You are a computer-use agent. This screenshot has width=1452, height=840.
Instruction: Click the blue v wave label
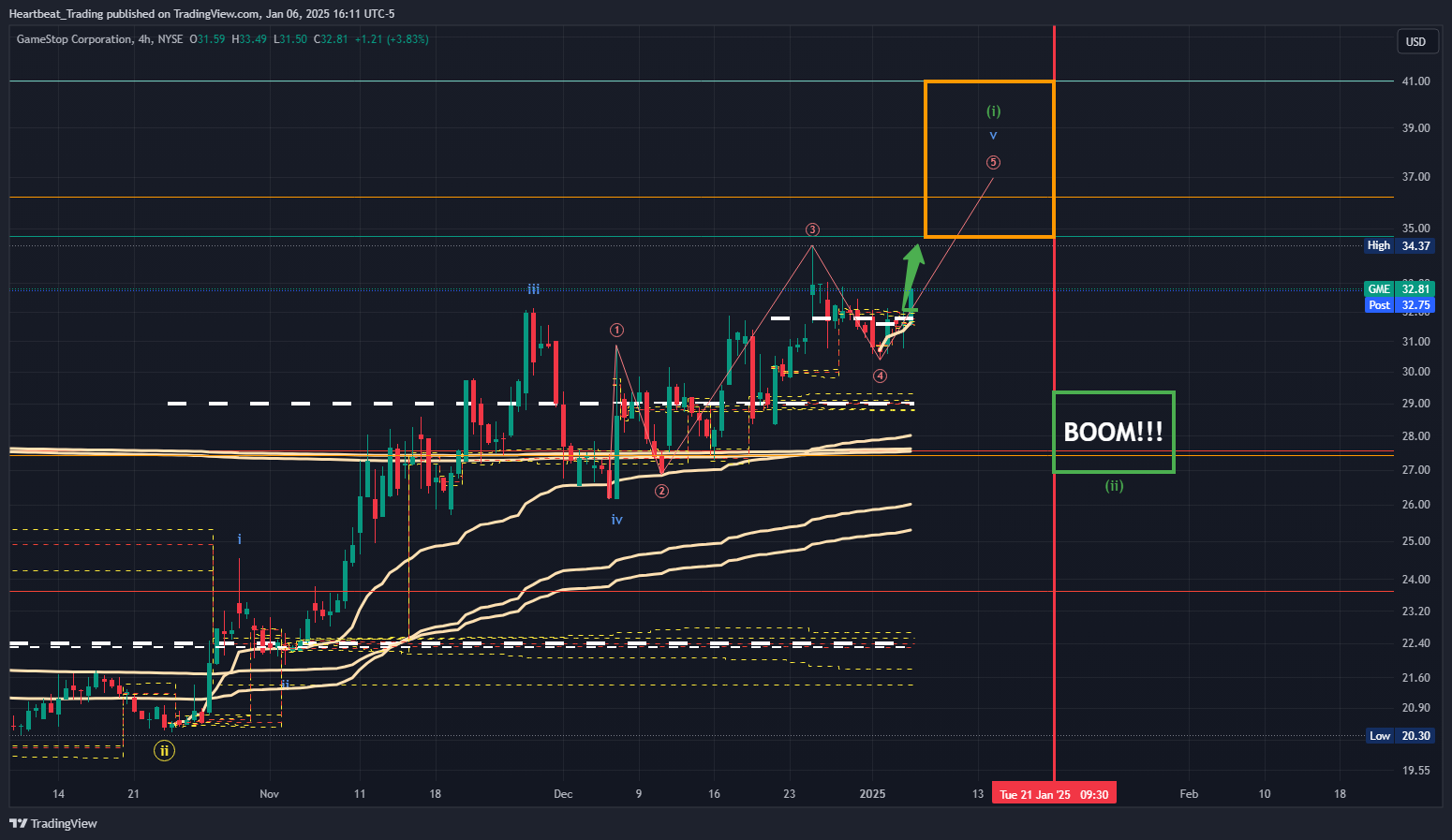tap(993, 136)
